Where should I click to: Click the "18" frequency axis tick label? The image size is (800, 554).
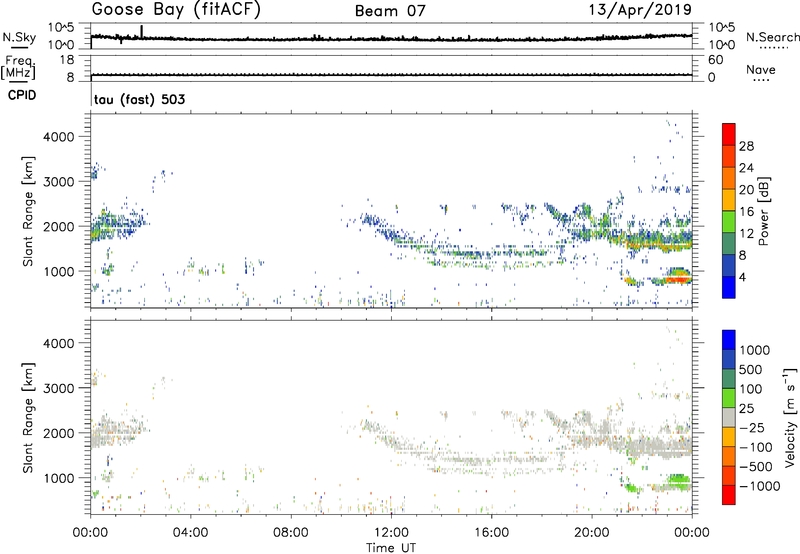pos(67,60)
